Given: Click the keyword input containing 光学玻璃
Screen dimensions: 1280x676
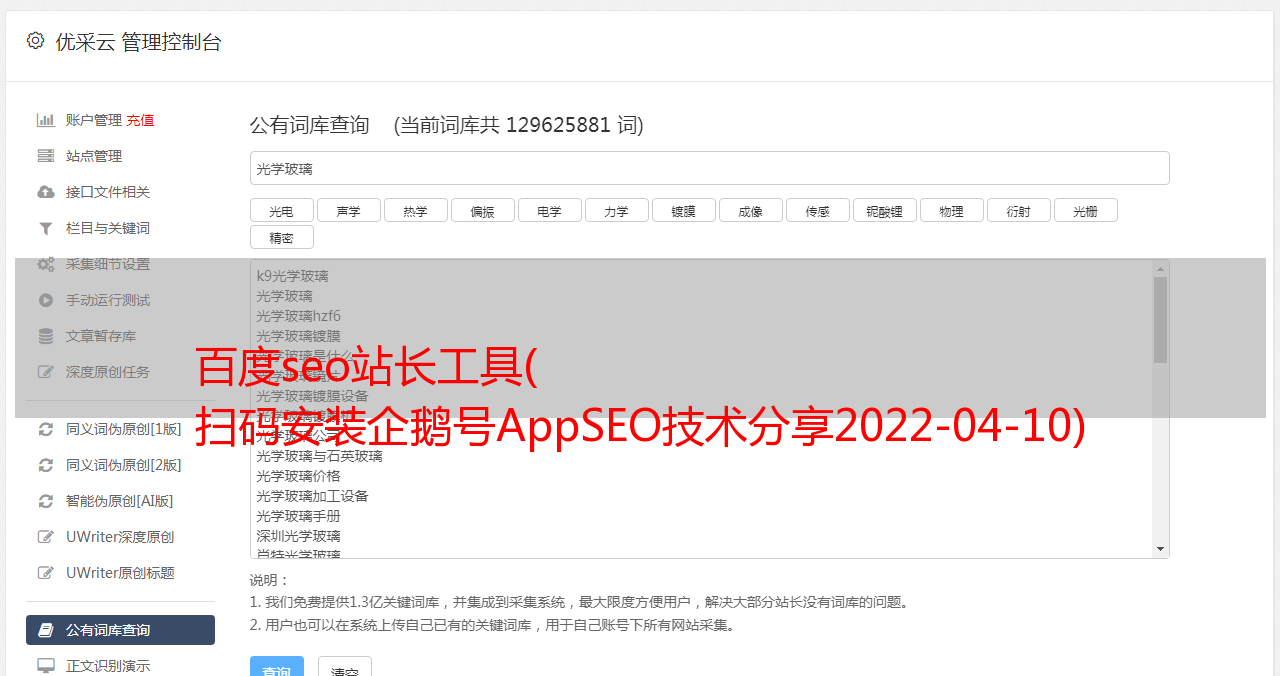Looking at the screenshot, I should pyautogui.click(x=709, y=168).
